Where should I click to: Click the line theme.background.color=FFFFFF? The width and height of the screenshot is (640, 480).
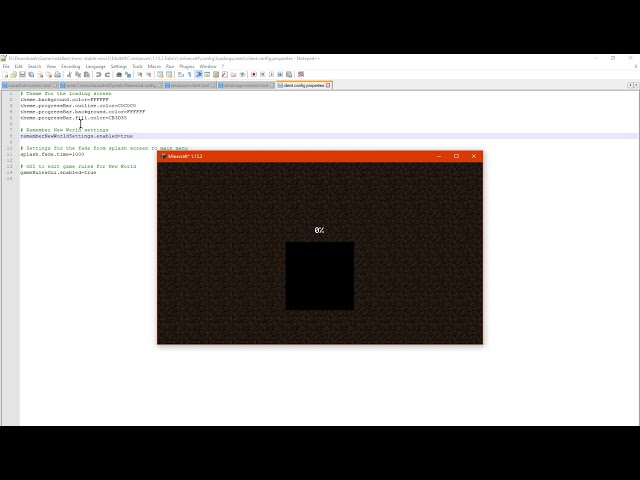click(x=64, y=100)
